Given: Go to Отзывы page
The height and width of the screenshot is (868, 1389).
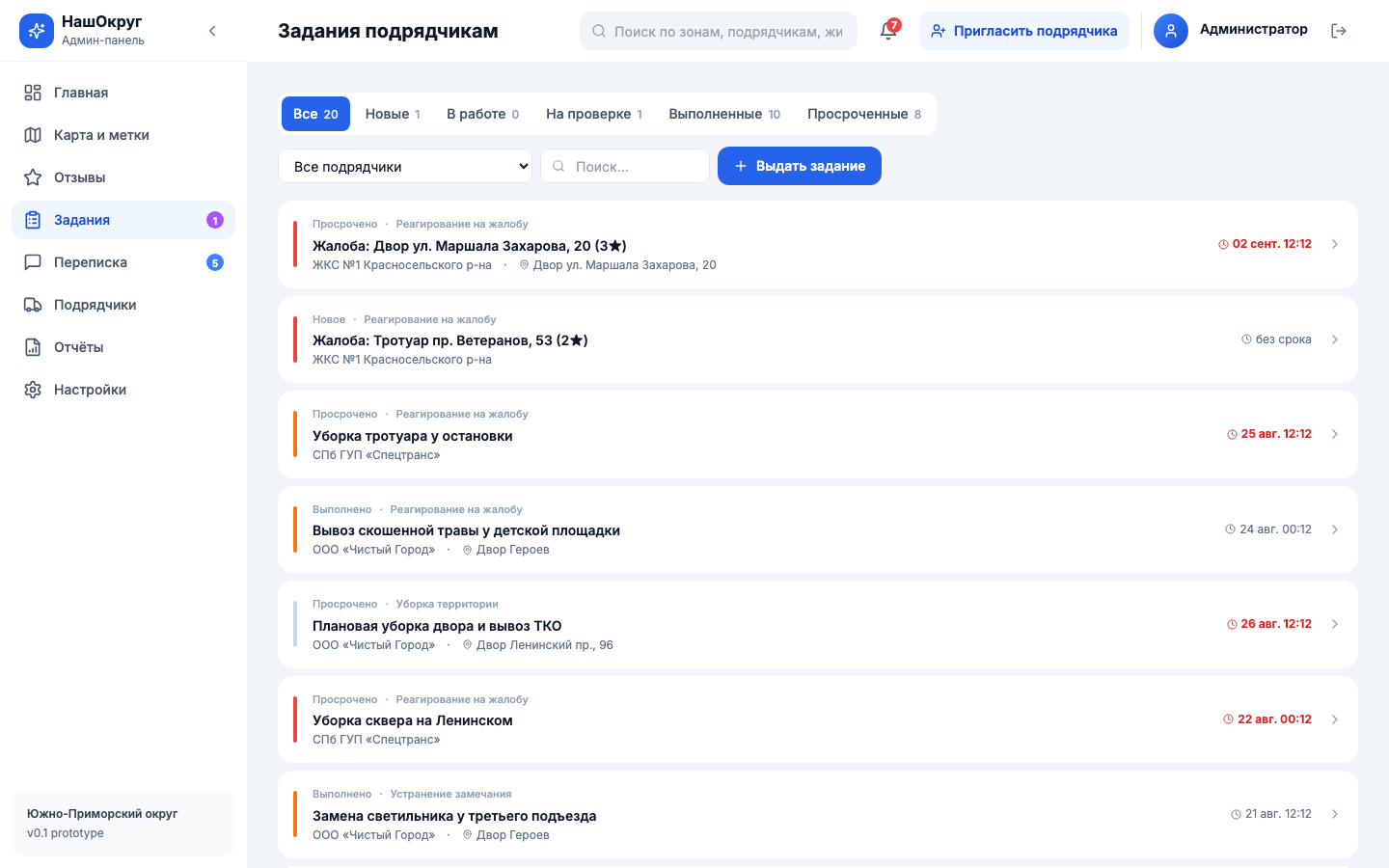Looking at the screenshot, I should pyautogui.click(x=123, y=177).
